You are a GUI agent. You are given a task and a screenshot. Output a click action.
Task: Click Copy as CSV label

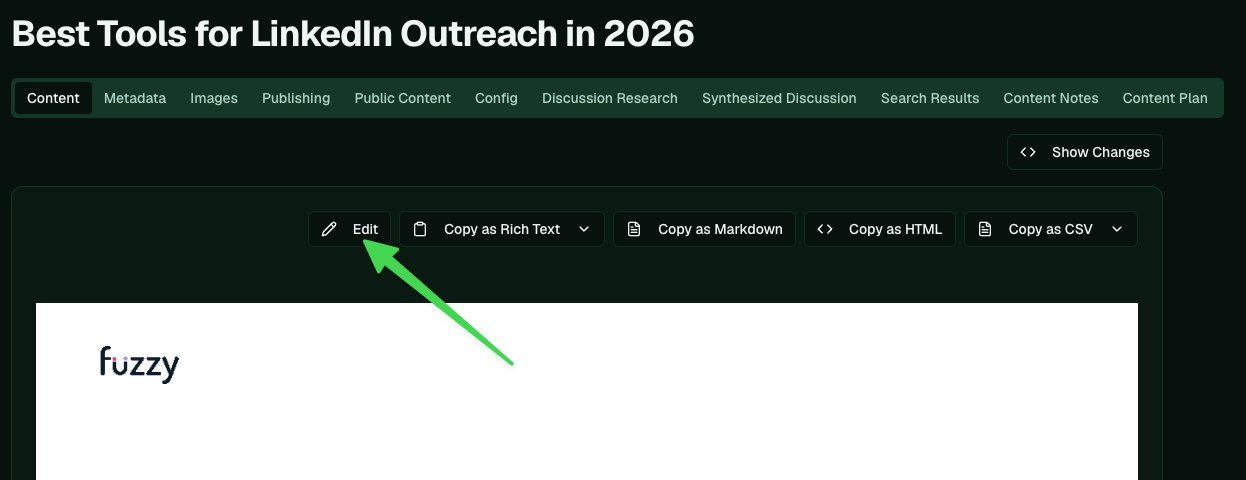point(1050,229)
